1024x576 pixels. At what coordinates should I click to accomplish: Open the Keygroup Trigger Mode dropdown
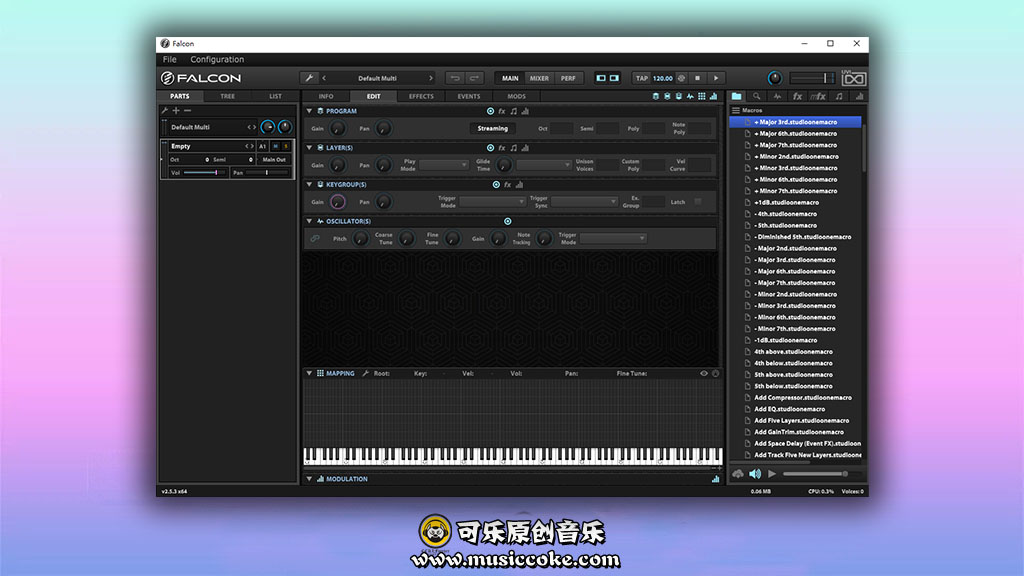[492, 202]
